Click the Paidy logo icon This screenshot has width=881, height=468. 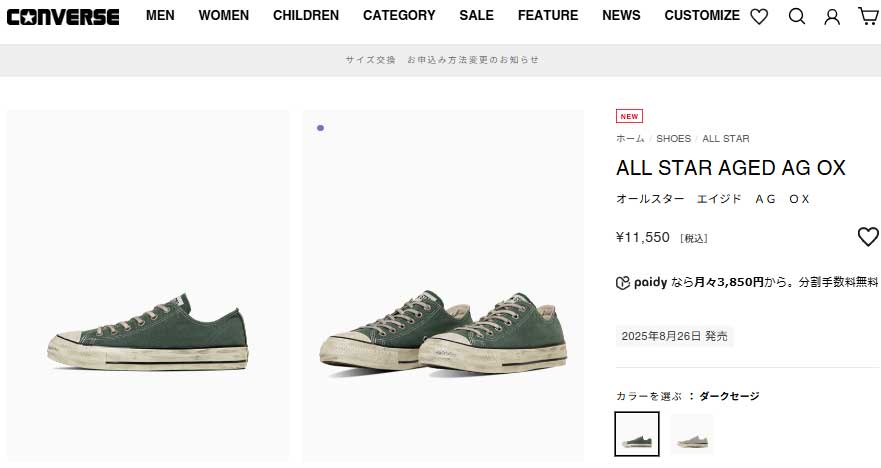pos(623,282)
